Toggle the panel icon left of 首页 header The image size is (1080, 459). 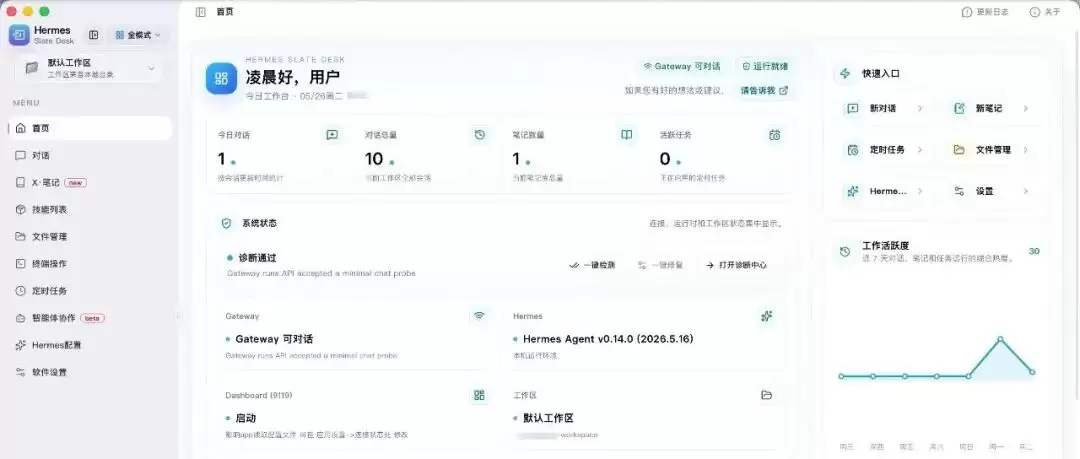pyautogui.click(x=200, y=12)
